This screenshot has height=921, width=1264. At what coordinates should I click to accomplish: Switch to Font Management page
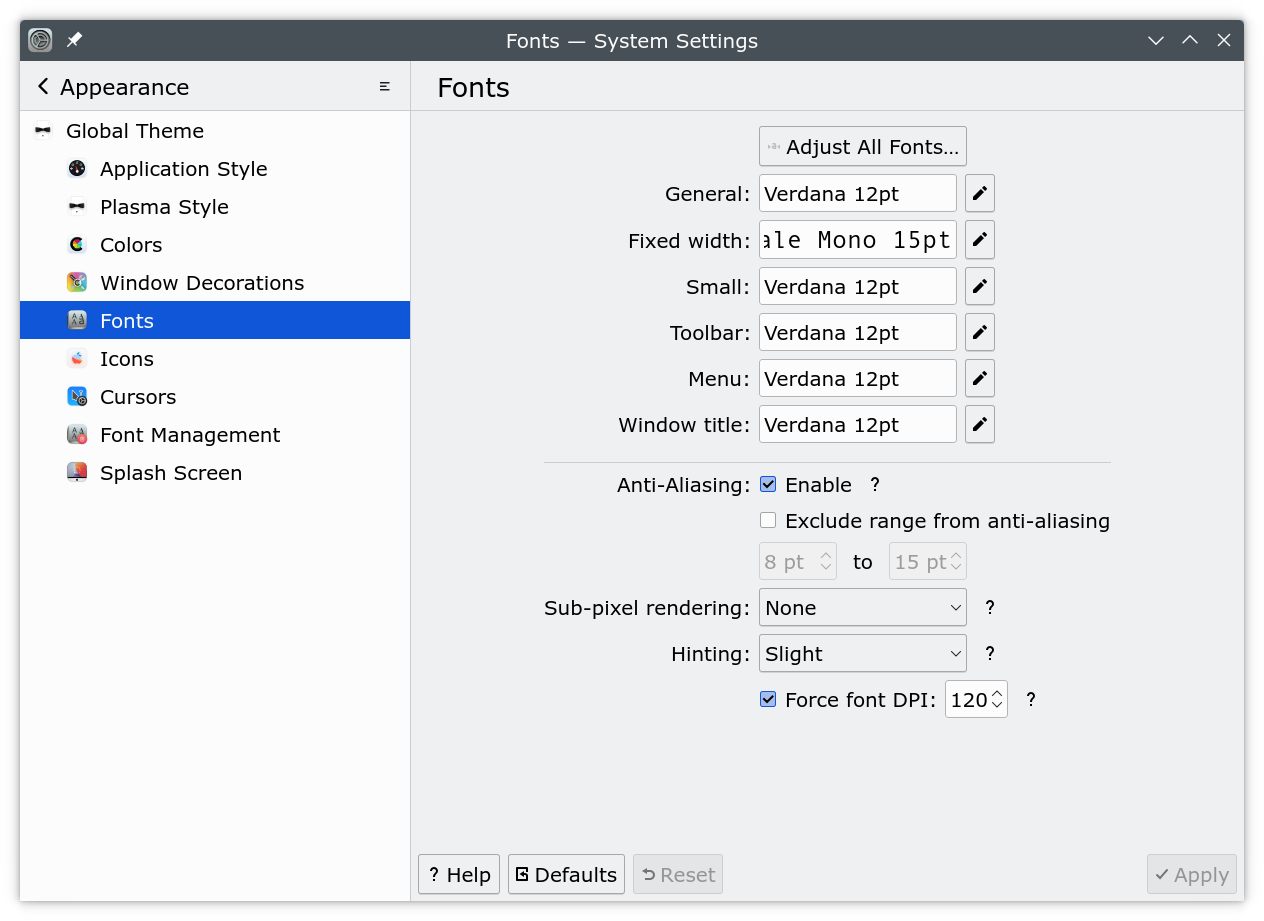pos(215,435)
